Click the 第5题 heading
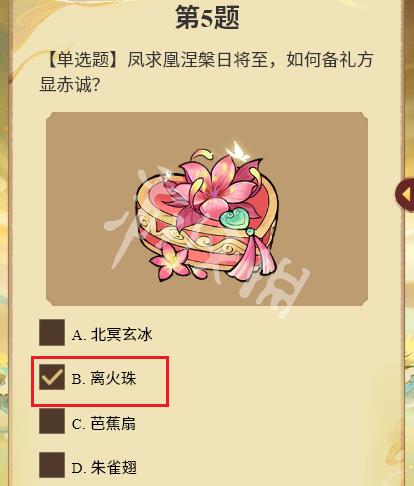Screen dimensions: 414x486 pyautogui.click(x=207, y=17)
